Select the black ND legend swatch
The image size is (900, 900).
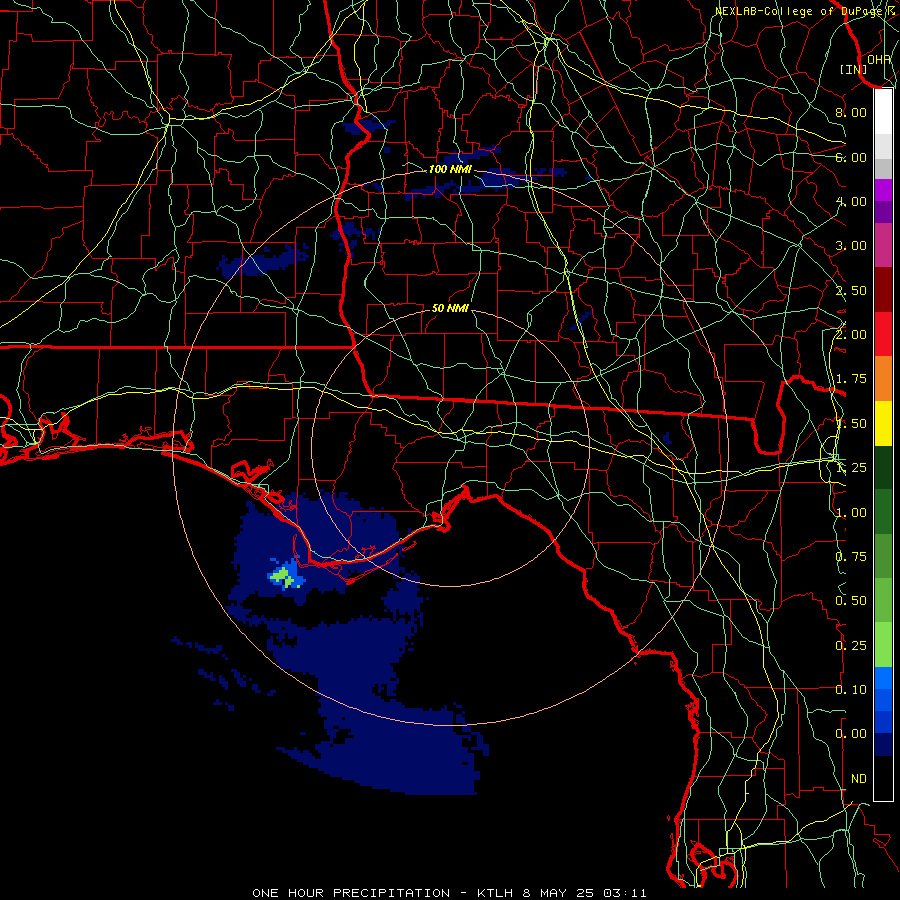point(883,778)
